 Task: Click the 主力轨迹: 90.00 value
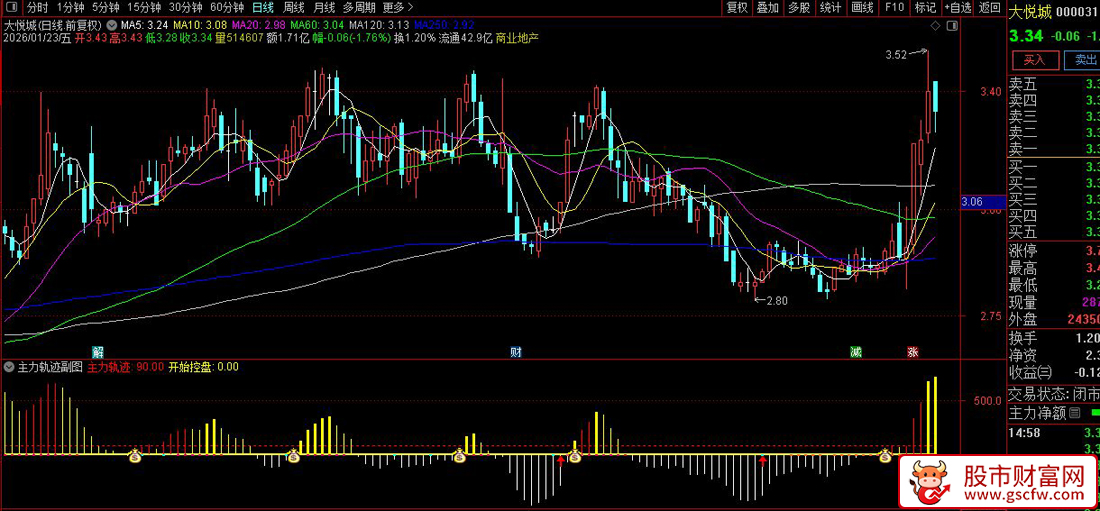pyautogui.click(x=126, y=366)
